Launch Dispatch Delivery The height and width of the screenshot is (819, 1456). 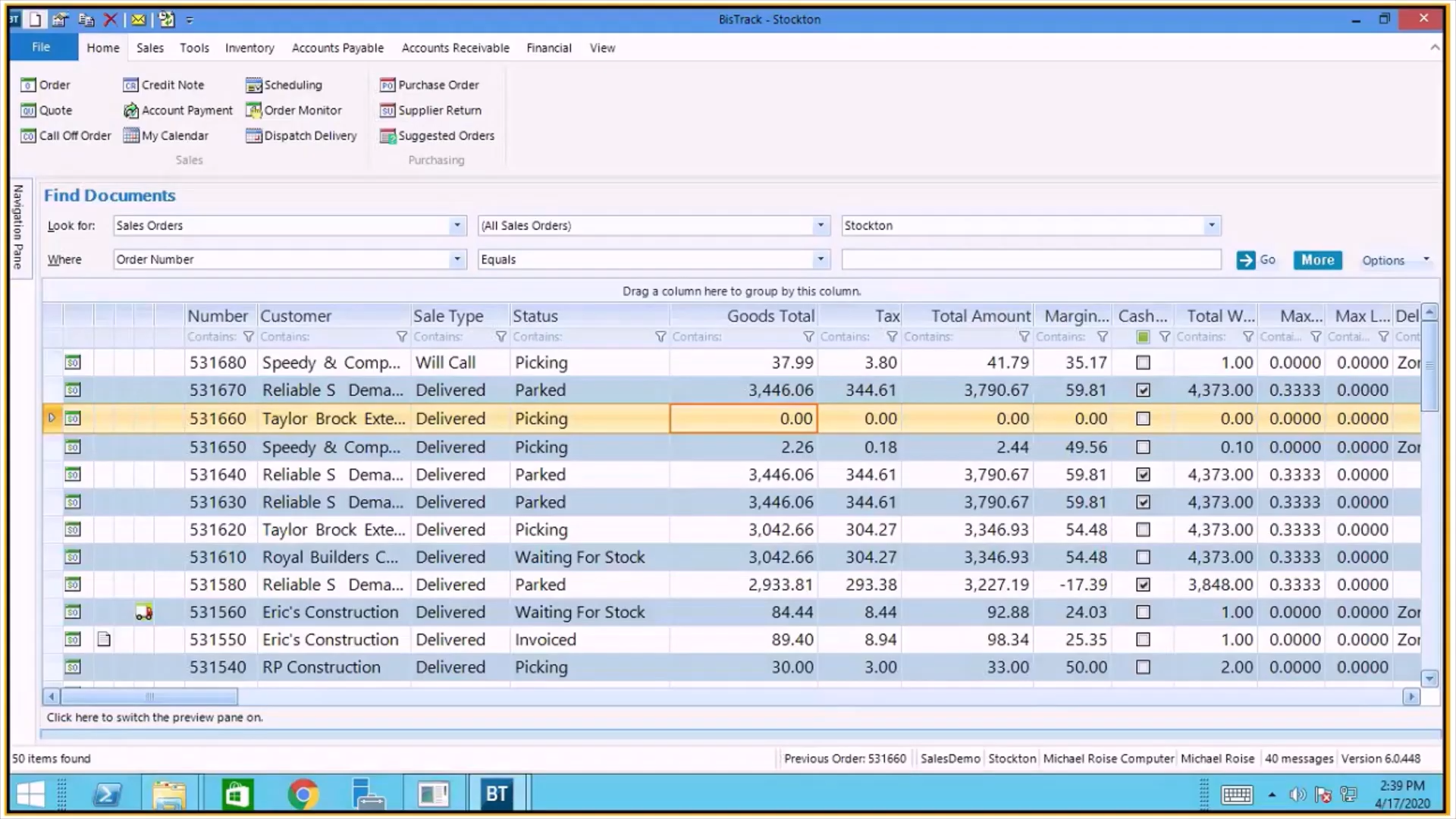point(302,136)
